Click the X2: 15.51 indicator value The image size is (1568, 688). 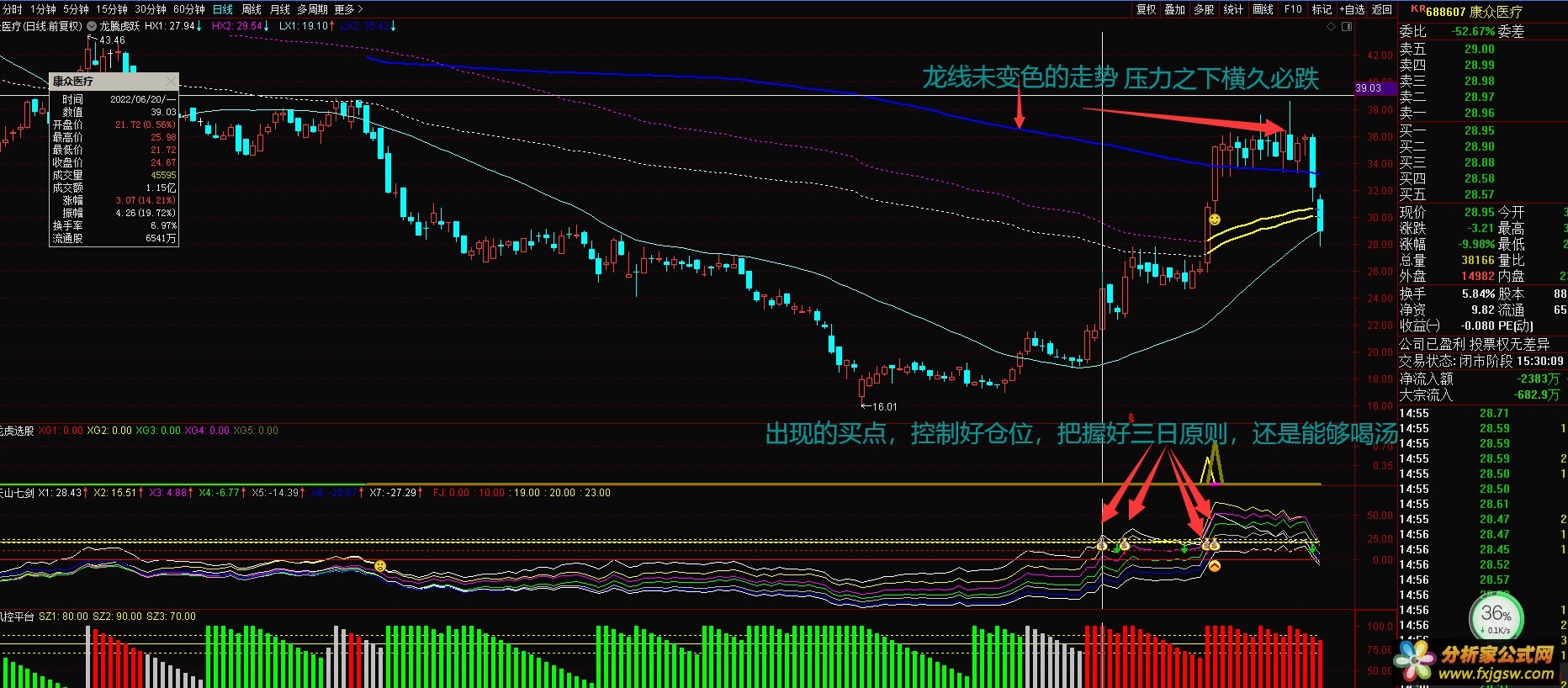pos(118,493)
